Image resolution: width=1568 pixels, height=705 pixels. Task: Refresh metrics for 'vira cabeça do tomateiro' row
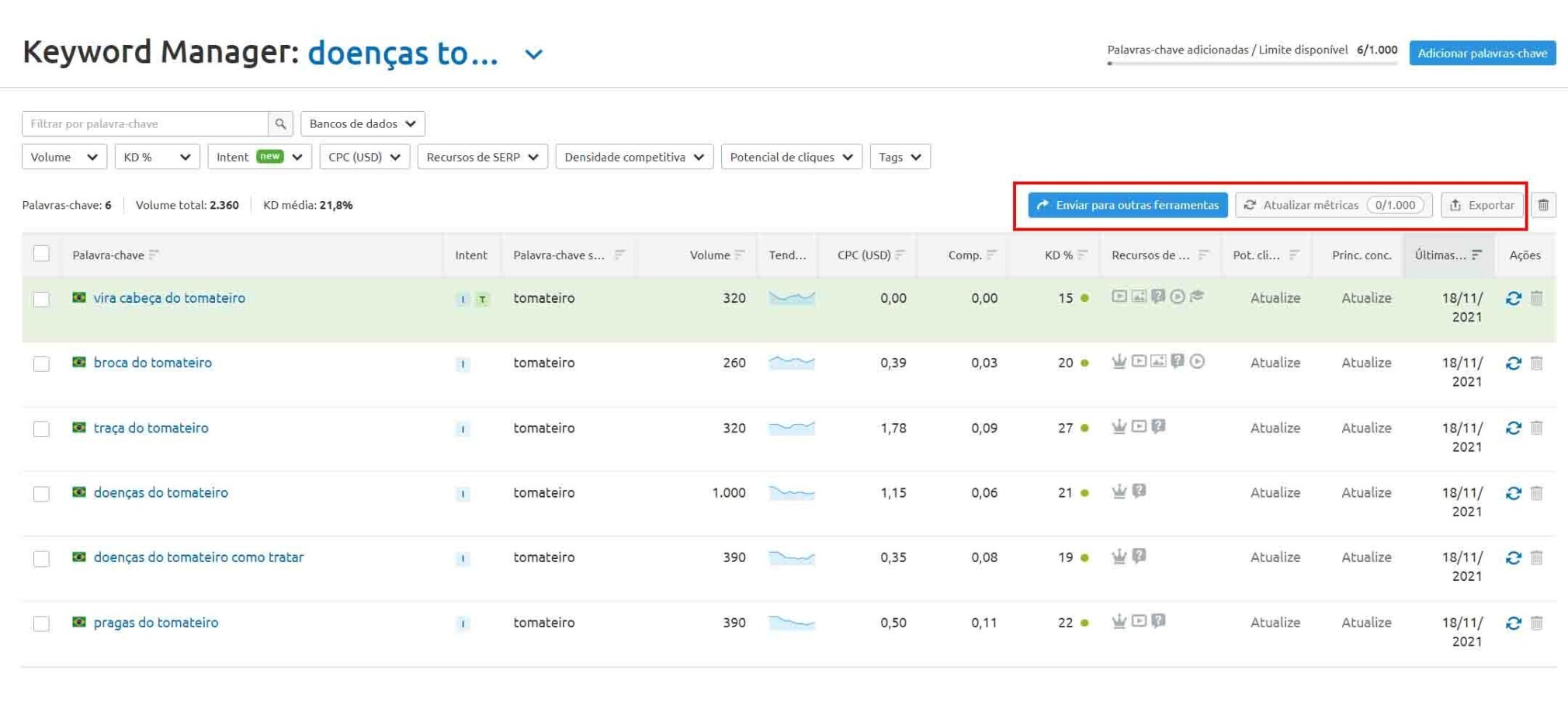click(1513, 298)
